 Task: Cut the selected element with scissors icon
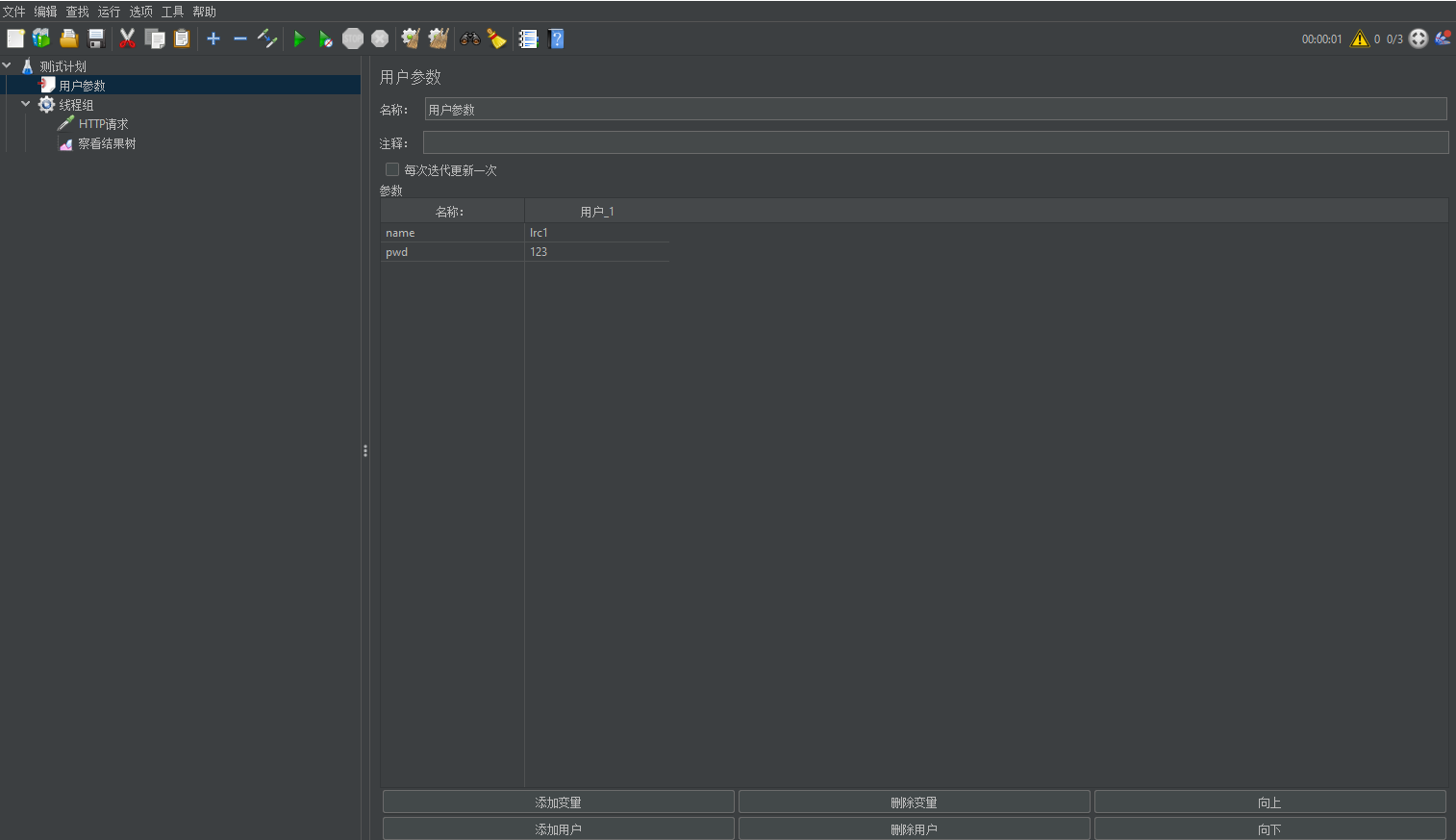tap(127, 38)
